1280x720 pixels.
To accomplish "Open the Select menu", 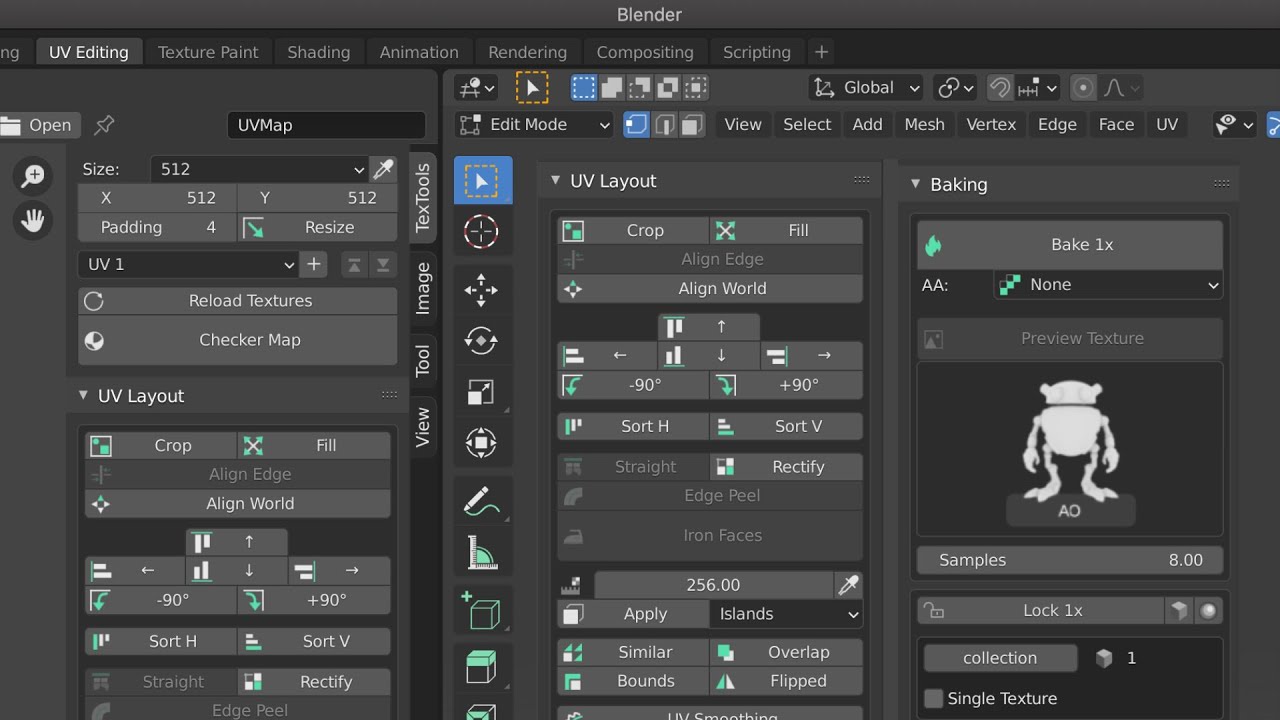I will [x=807, y=124].
